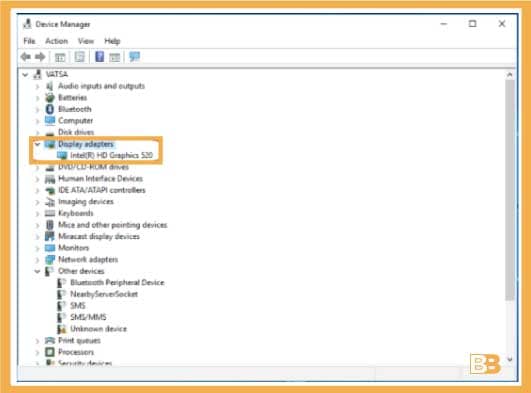This screenshot has width=531, height=393.
Task: Expand the Print queues chevron
Action: pyautogui.click(x=37, y=341)
